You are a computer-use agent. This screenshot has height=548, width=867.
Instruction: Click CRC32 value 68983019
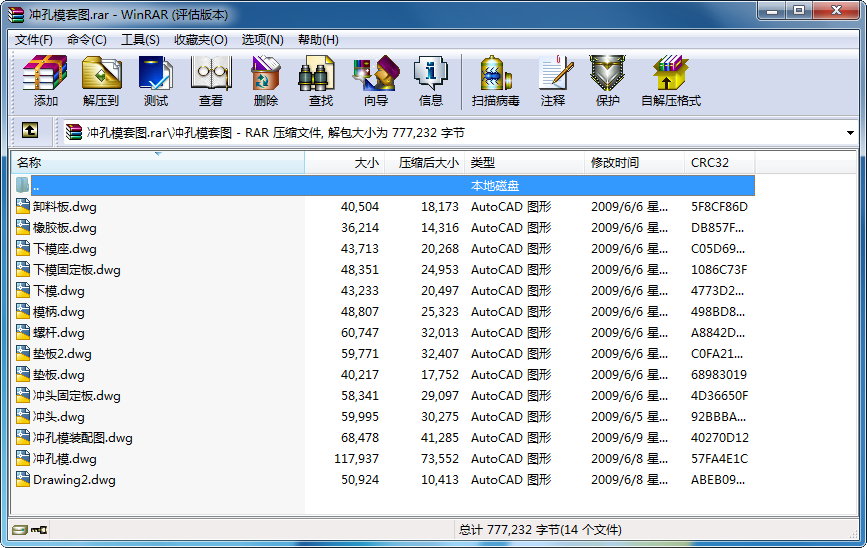pos(719,375)
